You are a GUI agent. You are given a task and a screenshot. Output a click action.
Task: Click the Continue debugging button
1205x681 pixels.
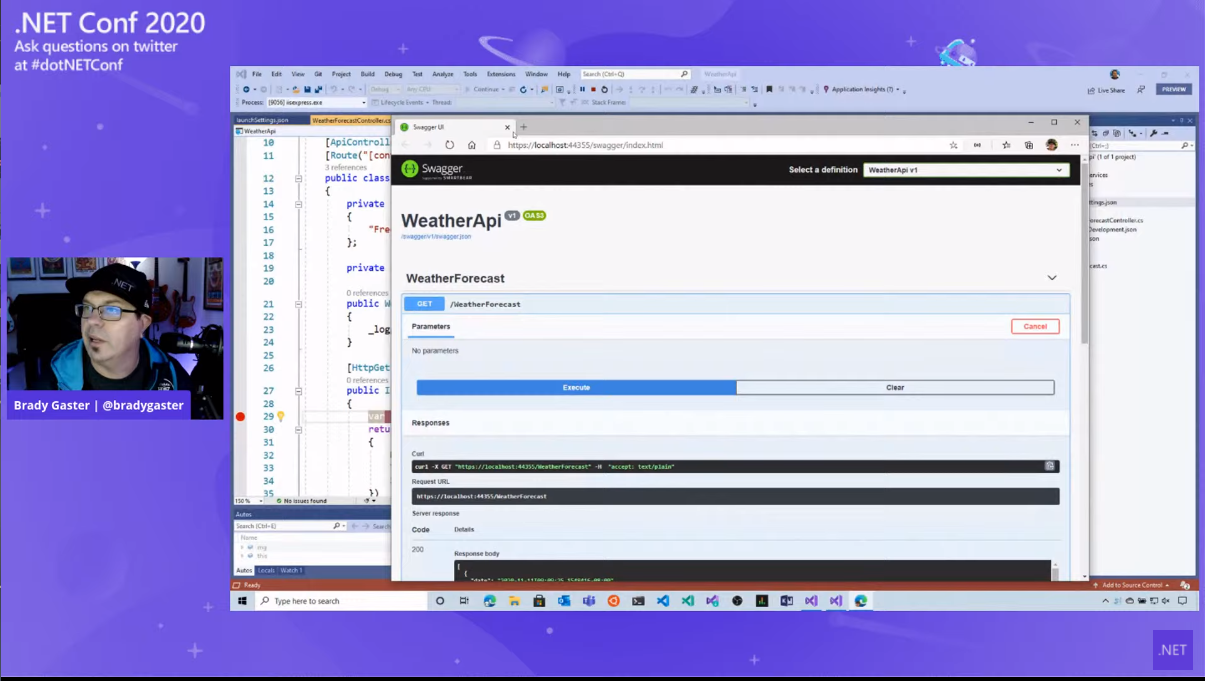point(486,89)
